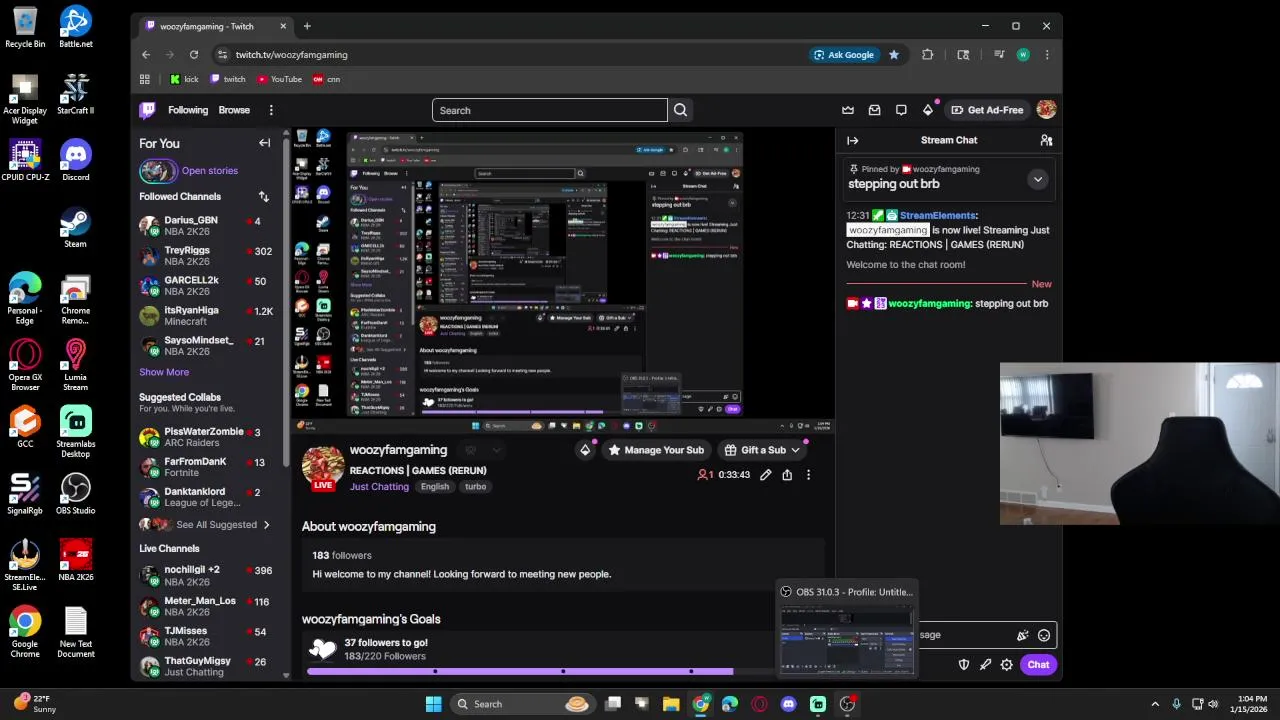Viewport: 1280px width, 720px height.
Task: Open the Twitch home logo
Action: click(148, 110)
